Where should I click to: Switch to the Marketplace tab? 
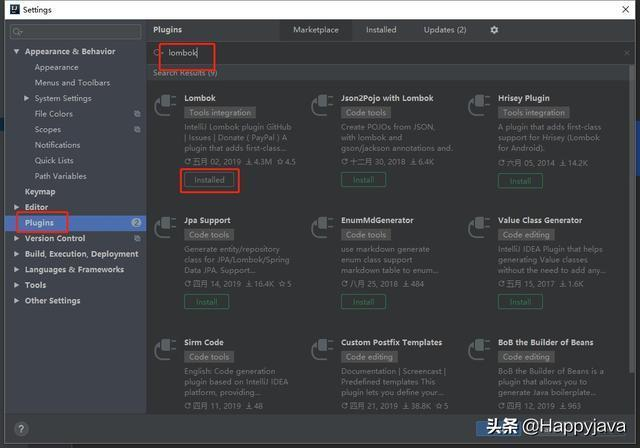pyautogui.click(x=316, y=30)
